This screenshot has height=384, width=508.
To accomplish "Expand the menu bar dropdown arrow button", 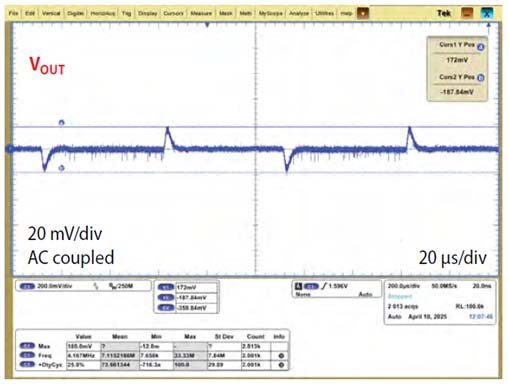I will click(363, 13).
